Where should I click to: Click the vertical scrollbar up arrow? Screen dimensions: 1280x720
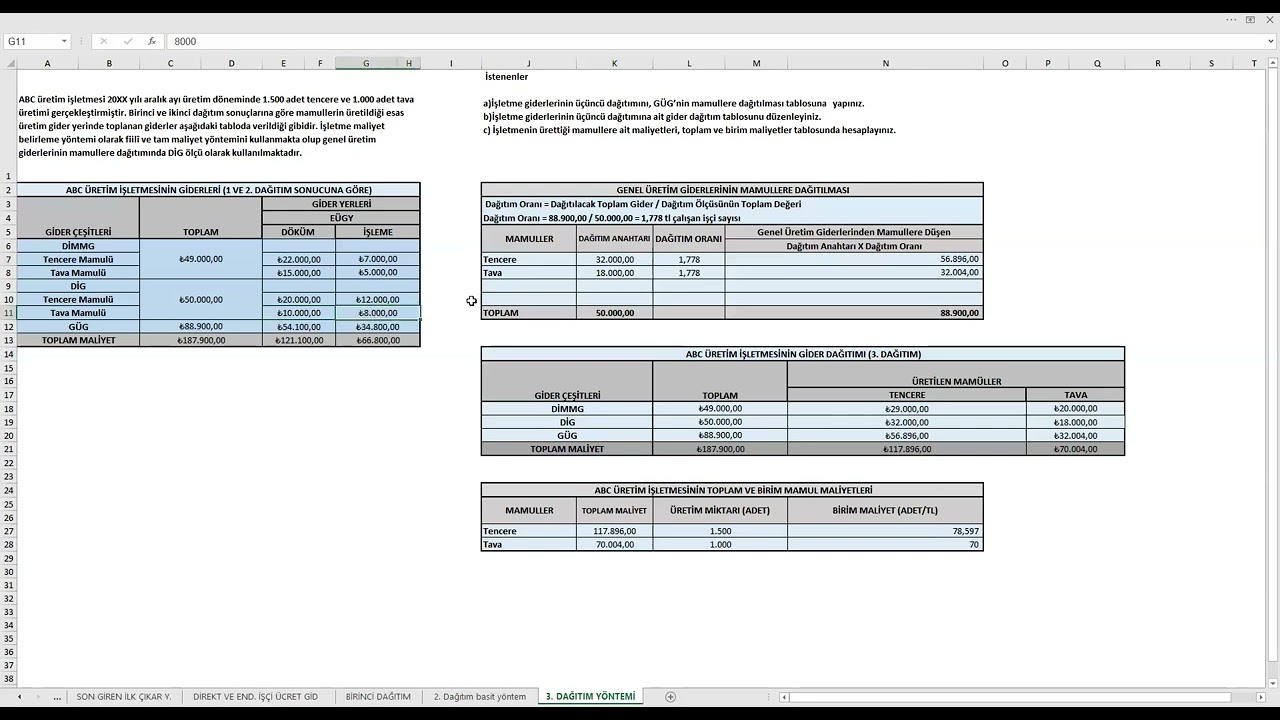click(x=1271, y=63)
